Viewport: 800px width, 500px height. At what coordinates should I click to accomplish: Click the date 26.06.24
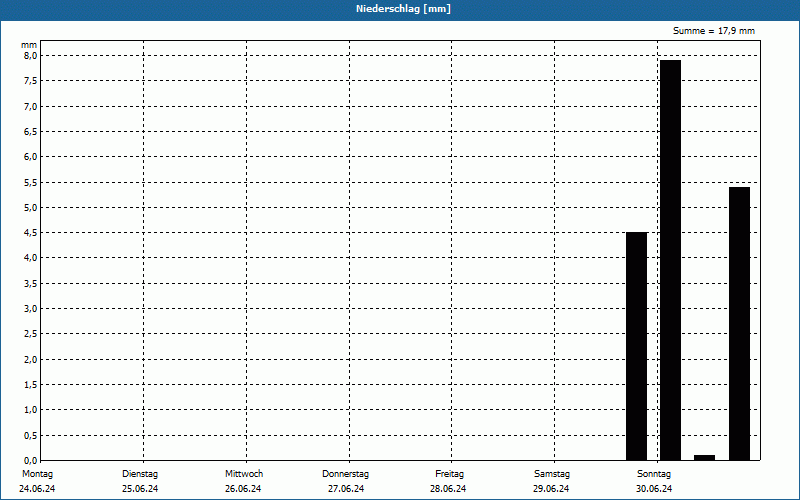pos(243,488)
